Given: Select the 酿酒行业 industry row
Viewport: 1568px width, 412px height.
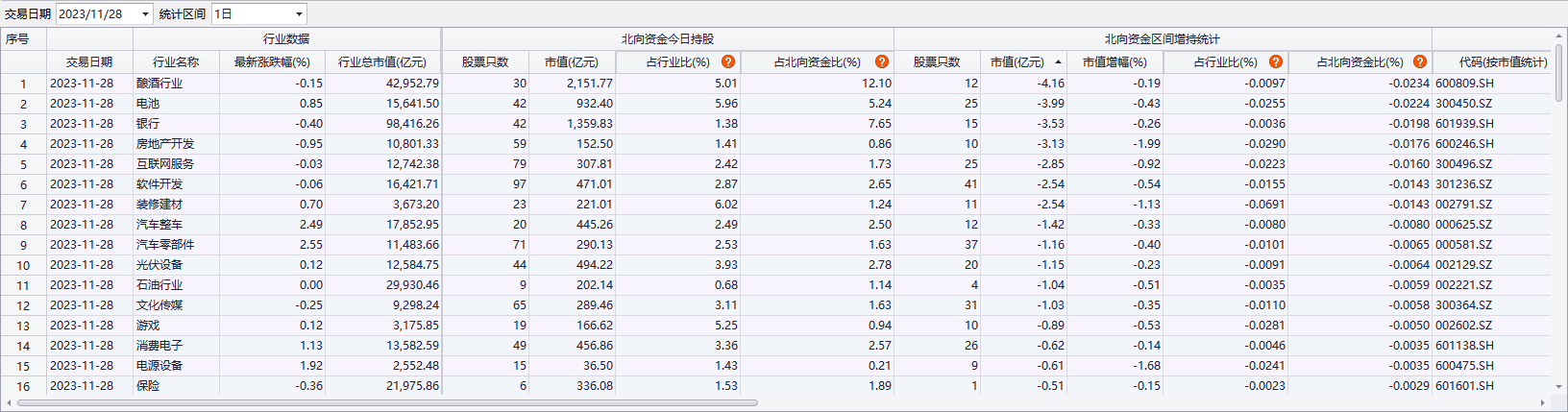Looking at the screenshot, I should pos(159,84).
